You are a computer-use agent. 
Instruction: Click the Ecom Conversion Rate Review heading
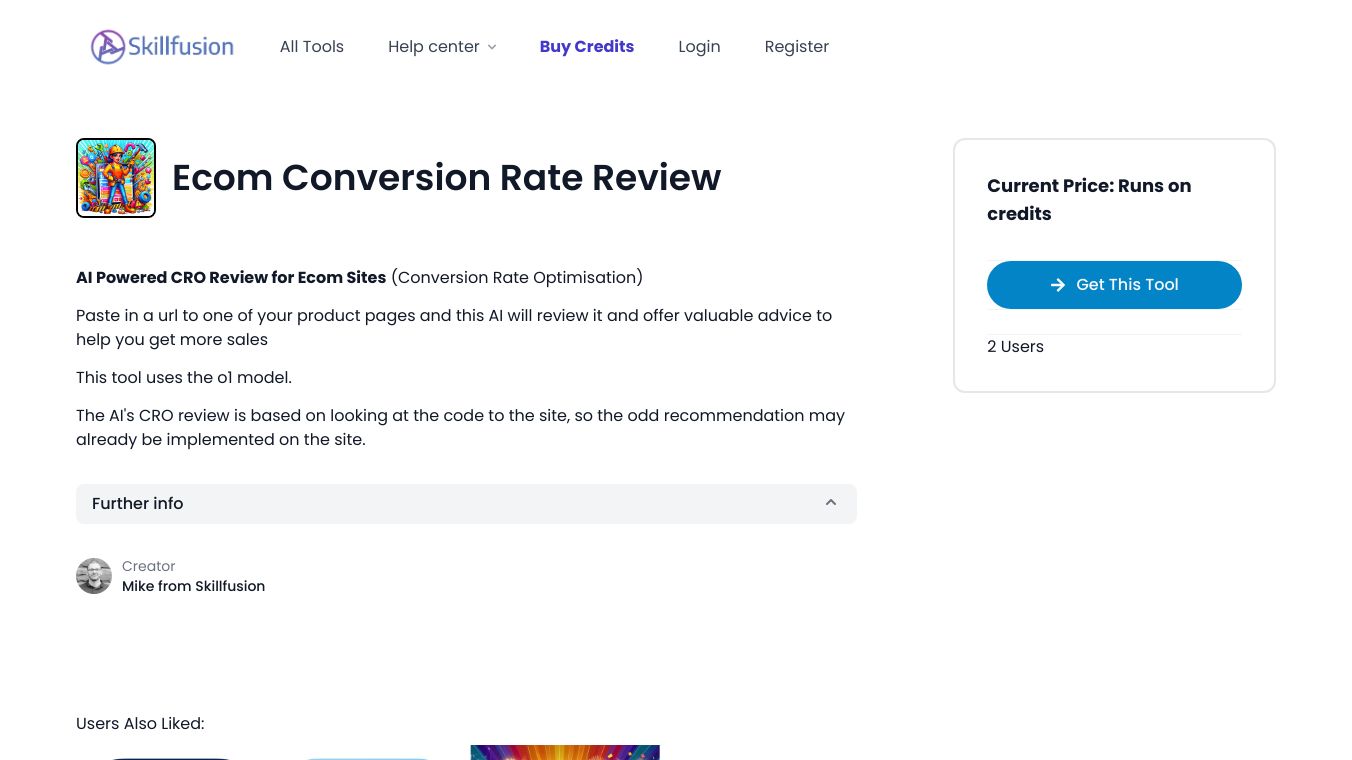pyautogui.click(x=446, y=178)
